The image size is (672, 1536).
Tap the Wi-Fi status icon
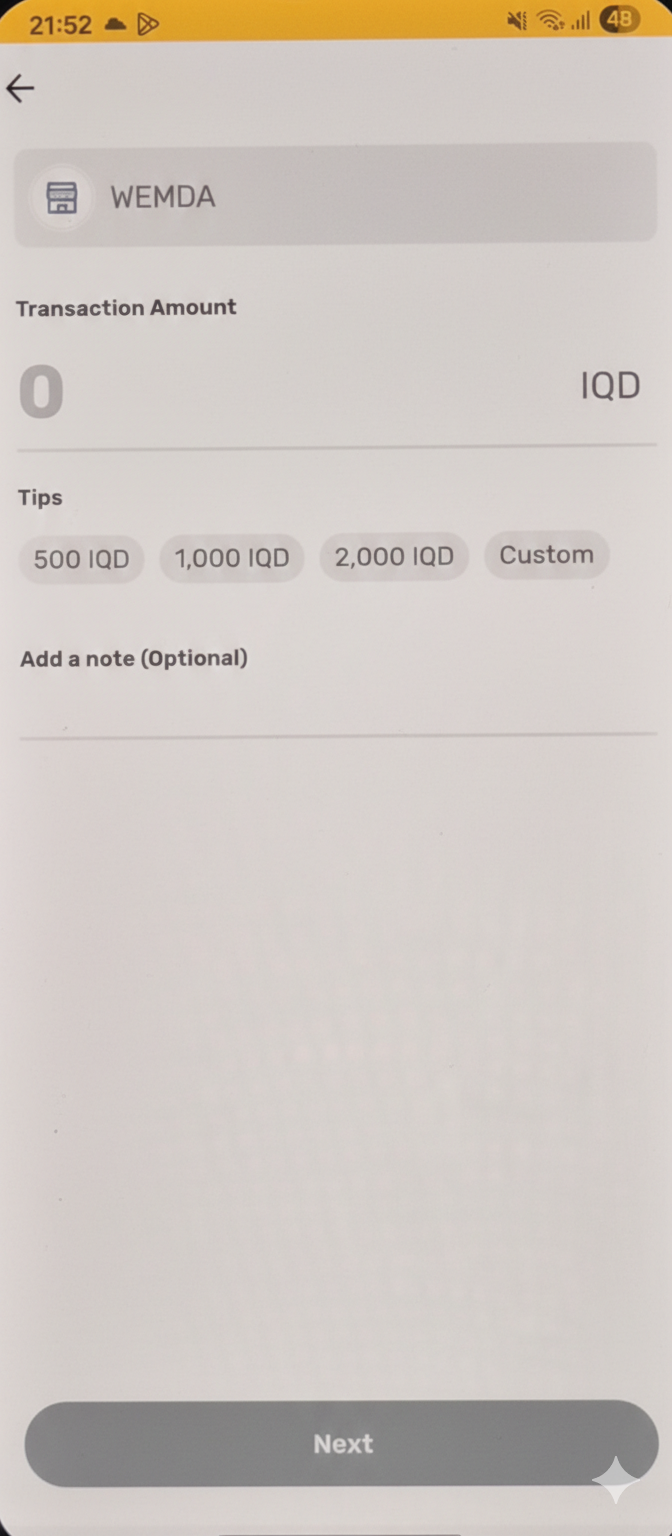tap(550, 20)
